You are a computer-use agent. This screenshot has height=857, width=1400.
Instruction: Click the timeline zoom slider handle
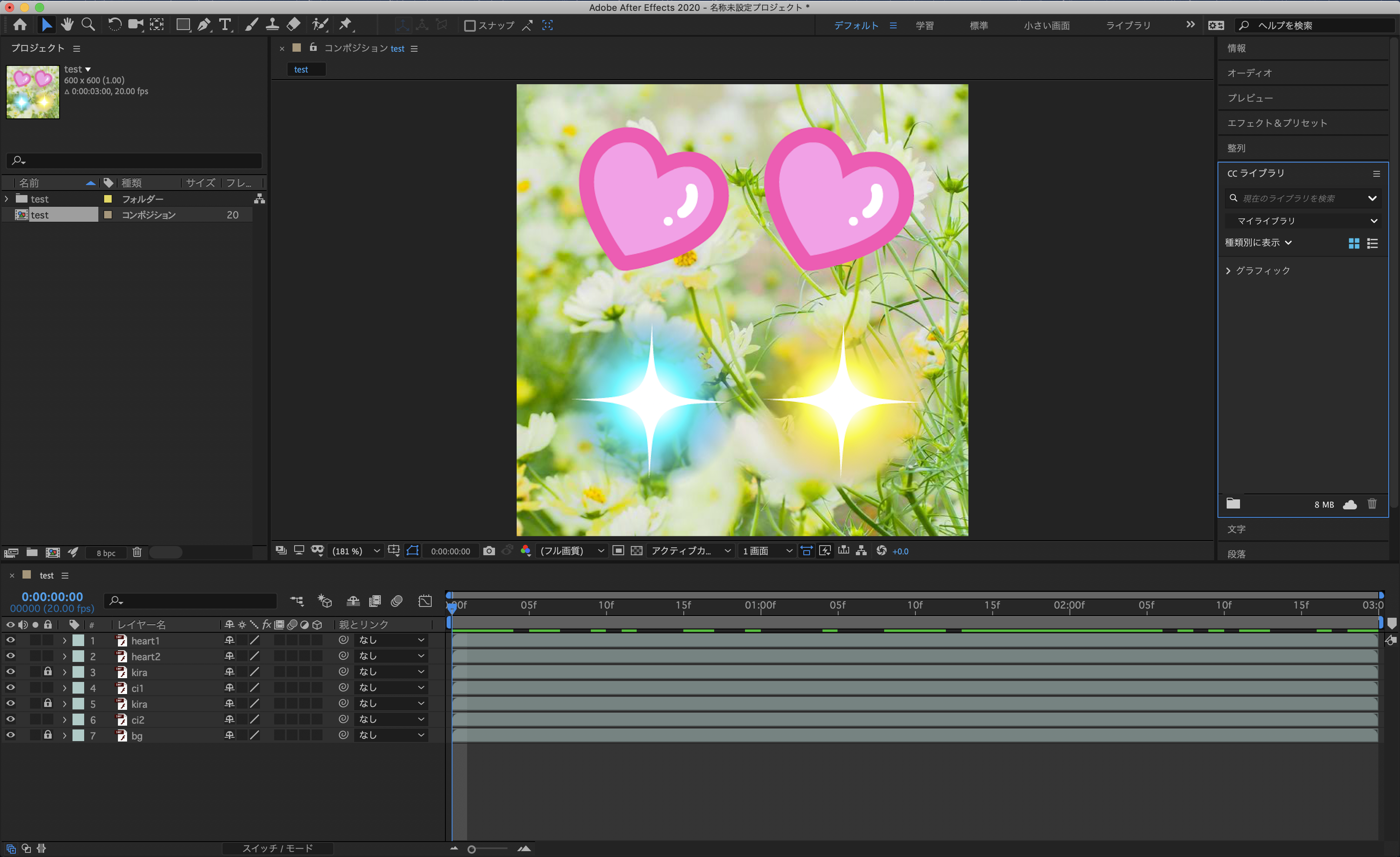click(472, 849)
